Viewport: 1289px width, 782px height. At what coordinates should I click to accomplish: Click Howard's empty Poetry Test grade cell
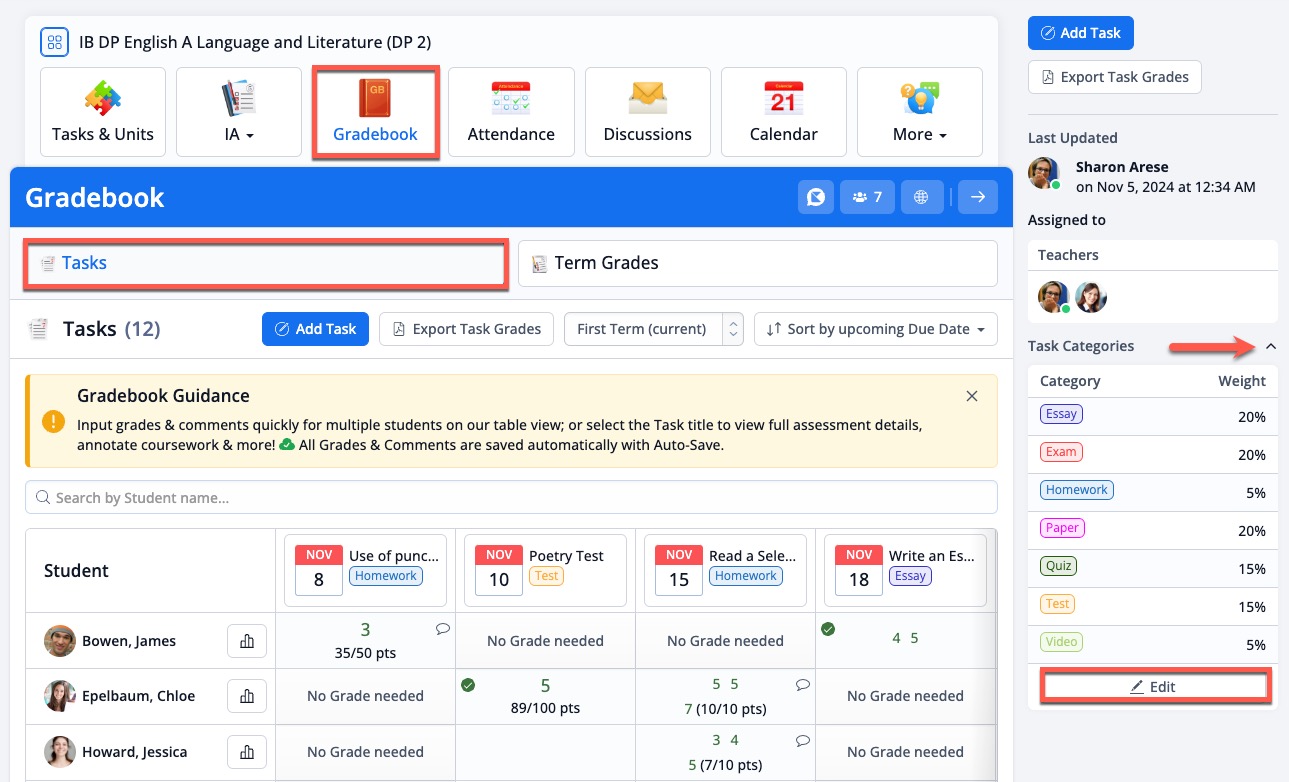(545, 752)
